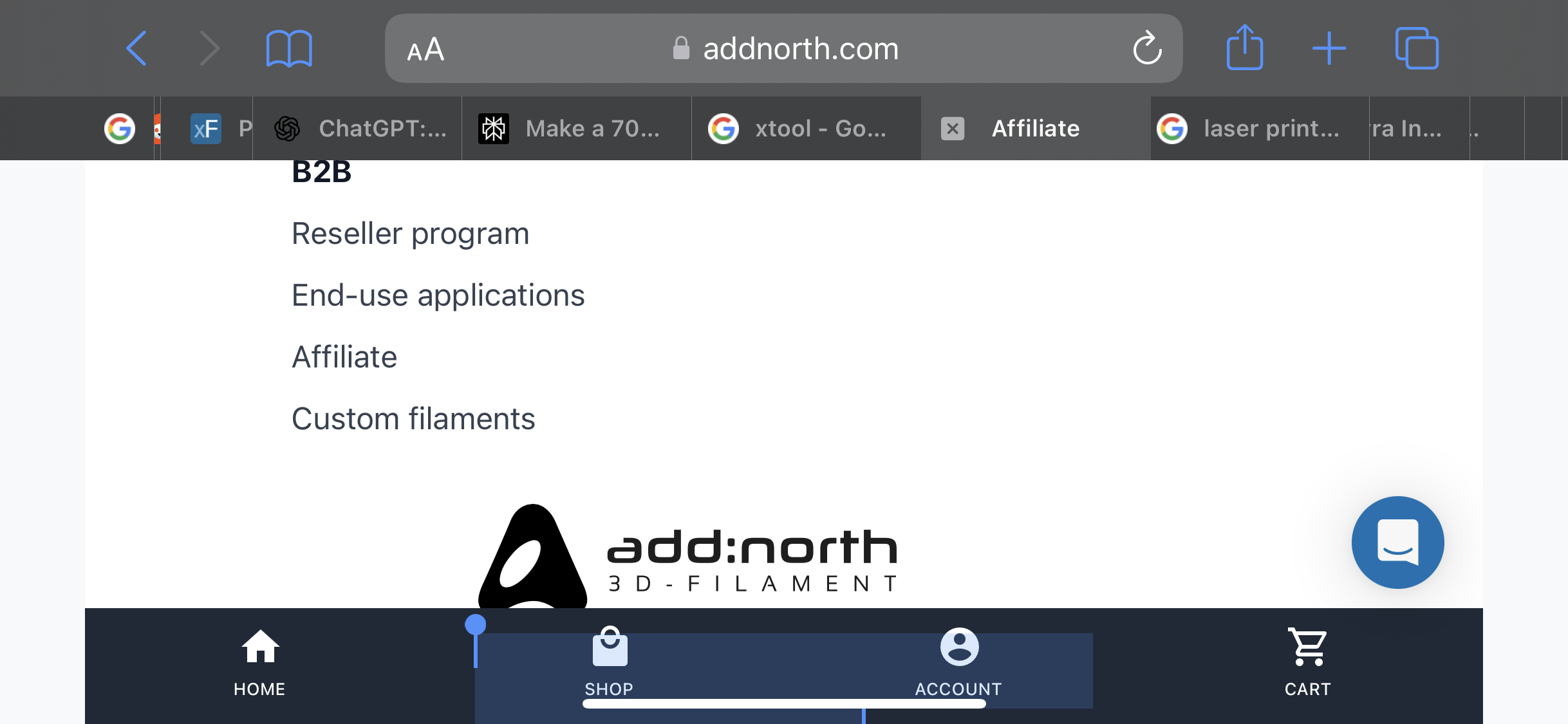1568x724 pixels.
Task: Go back with the Safari back arrow
Action: pyautogui.click(x=136, y=48)
